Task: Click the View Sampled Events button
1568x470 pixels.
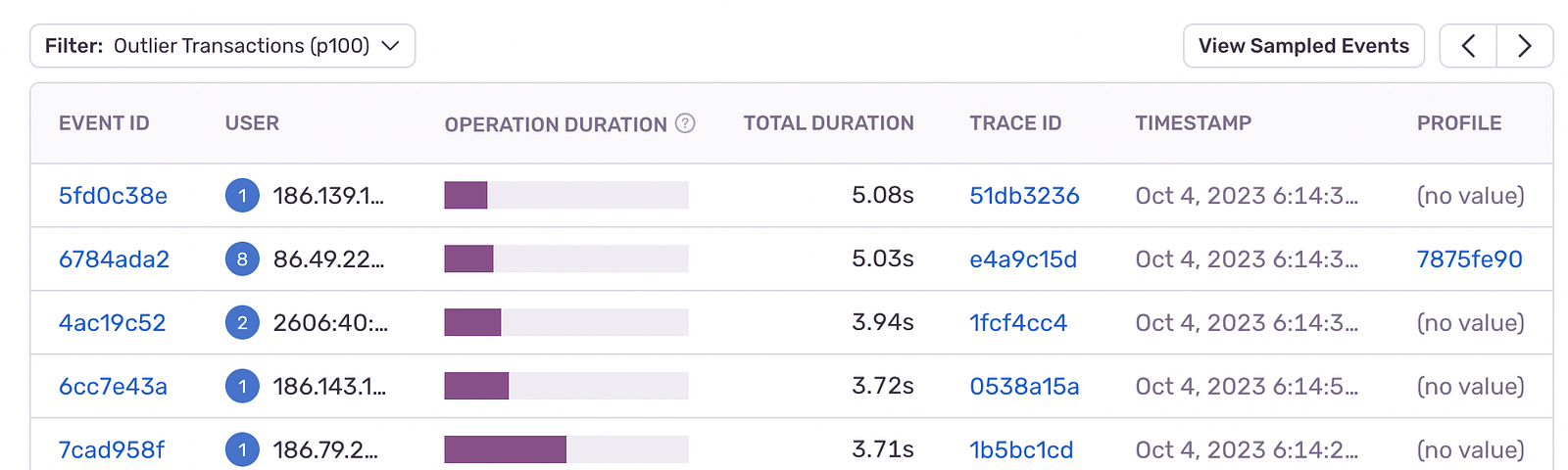Action: [1303, 46]
